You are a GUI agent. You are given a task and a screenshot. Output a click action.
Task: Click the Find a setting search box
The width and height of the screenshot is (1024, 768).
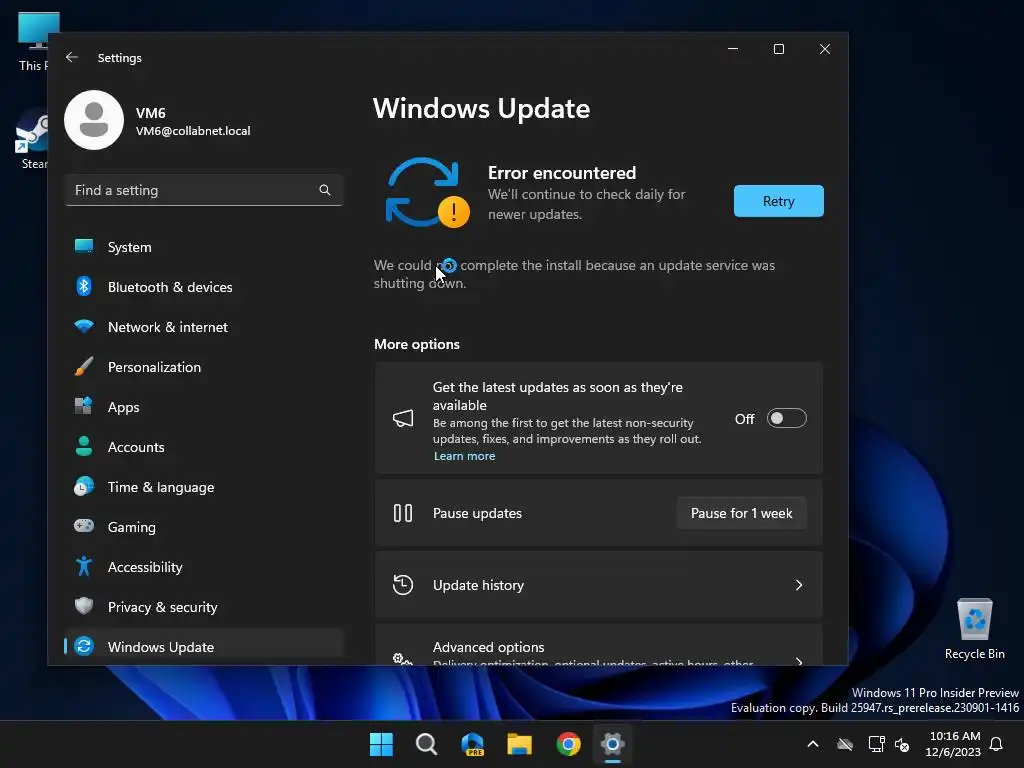[204, 190]
